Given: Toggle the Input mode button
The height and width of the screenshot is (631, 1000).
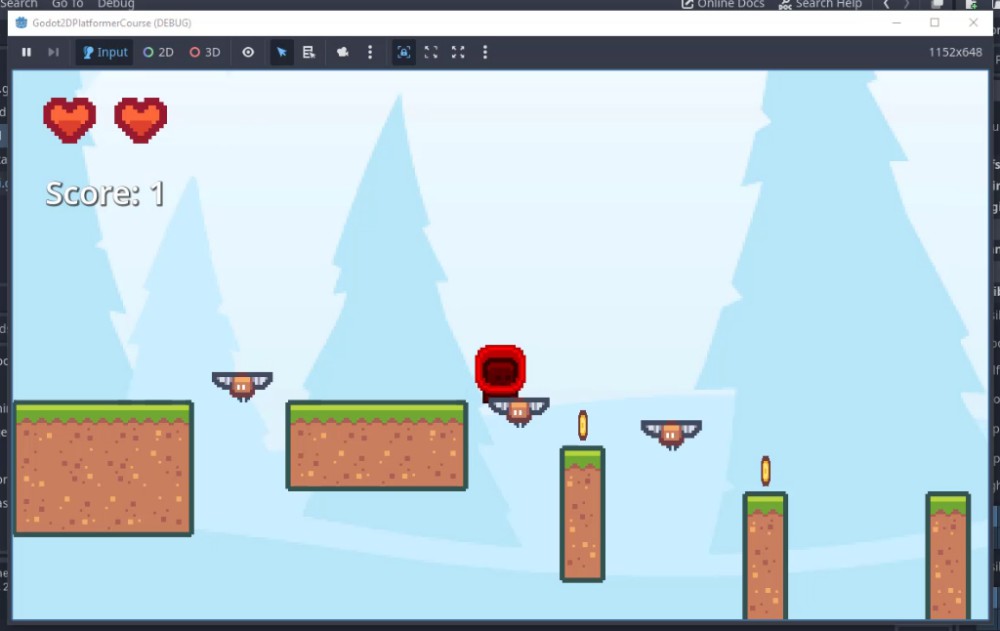Looking at the screenshot, I should (x=105, y=52).
